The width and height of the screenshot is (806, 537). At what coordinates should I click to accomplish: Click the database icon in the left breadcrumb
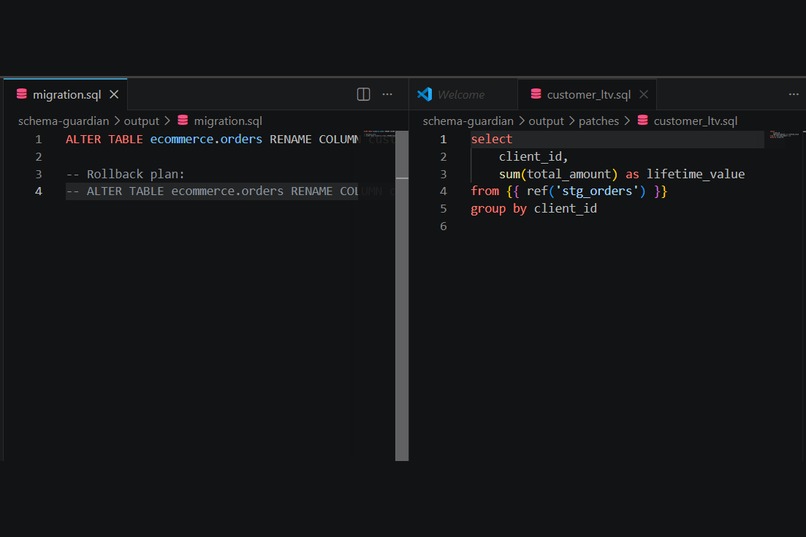coord(182,120)
